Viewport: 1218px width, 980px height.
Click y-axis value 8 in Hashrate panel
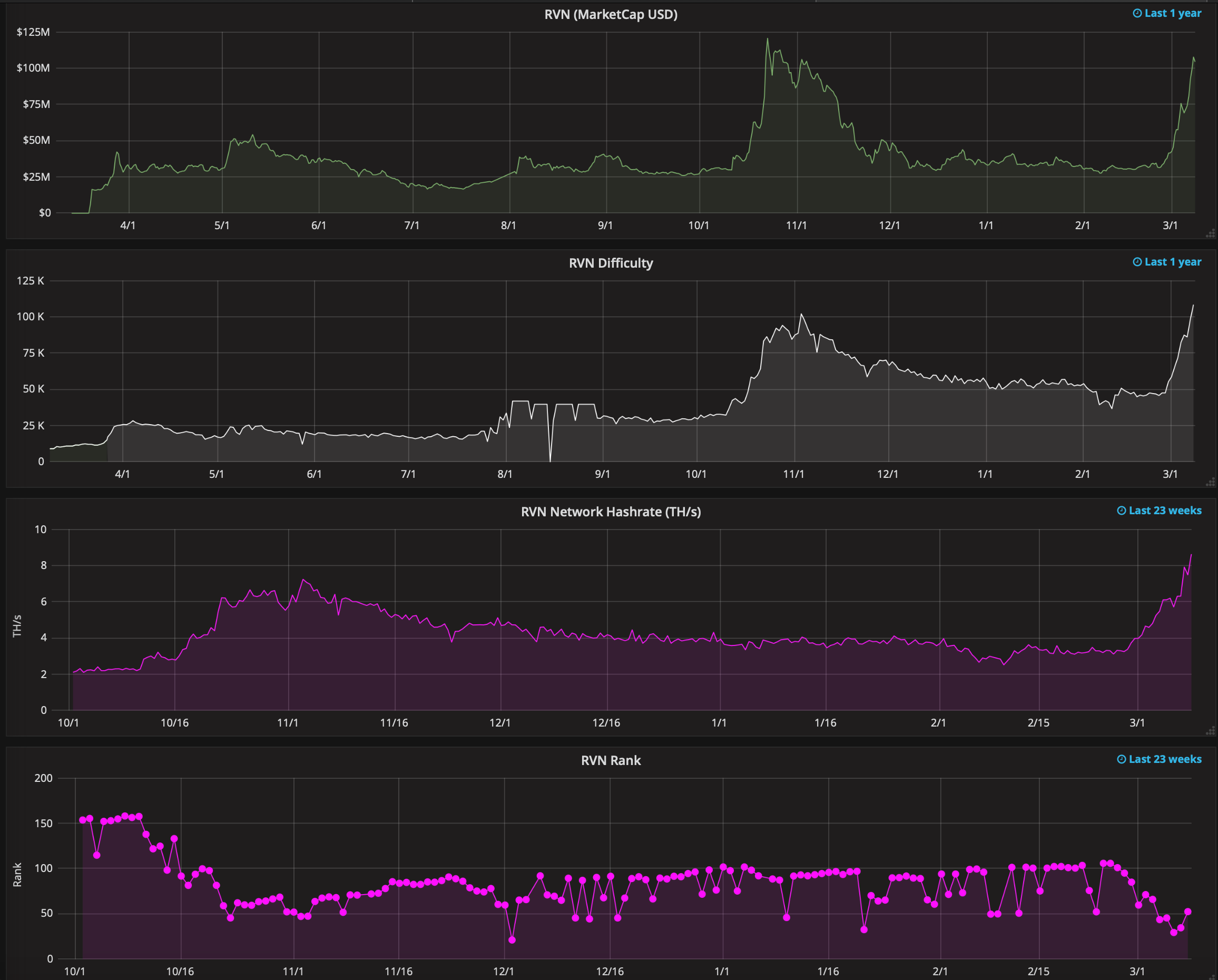pos(44,565)
